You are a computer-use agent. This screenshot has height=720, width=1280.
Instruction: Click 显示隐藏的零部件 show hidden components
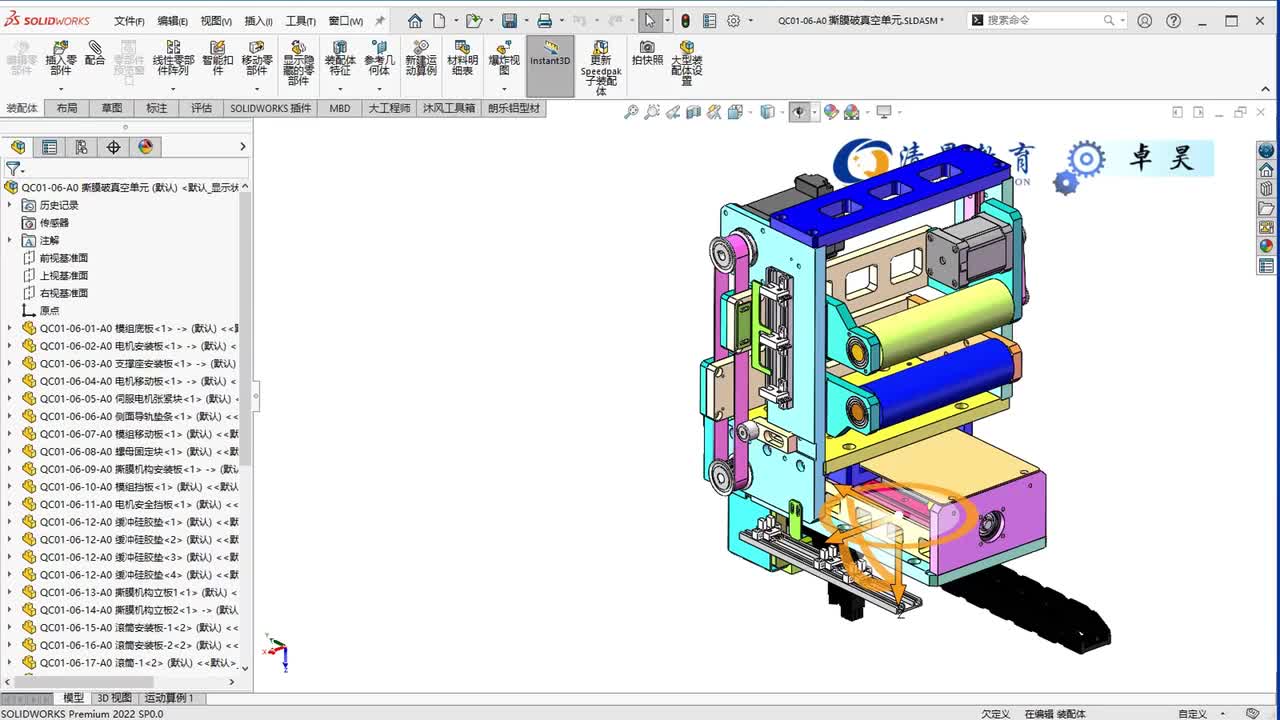tap(298, 63)
